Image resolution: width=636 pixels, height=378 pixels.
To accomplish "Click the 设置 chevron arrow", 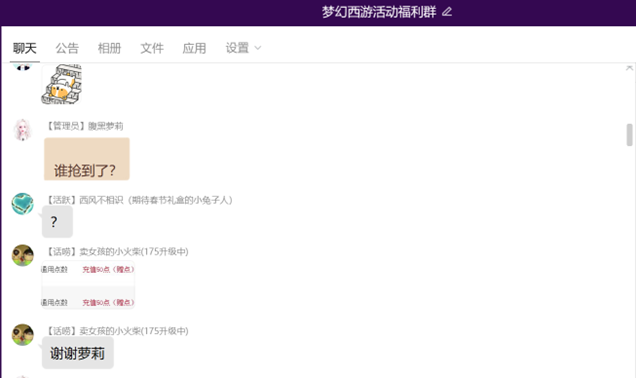I will [x=258, y=48].
